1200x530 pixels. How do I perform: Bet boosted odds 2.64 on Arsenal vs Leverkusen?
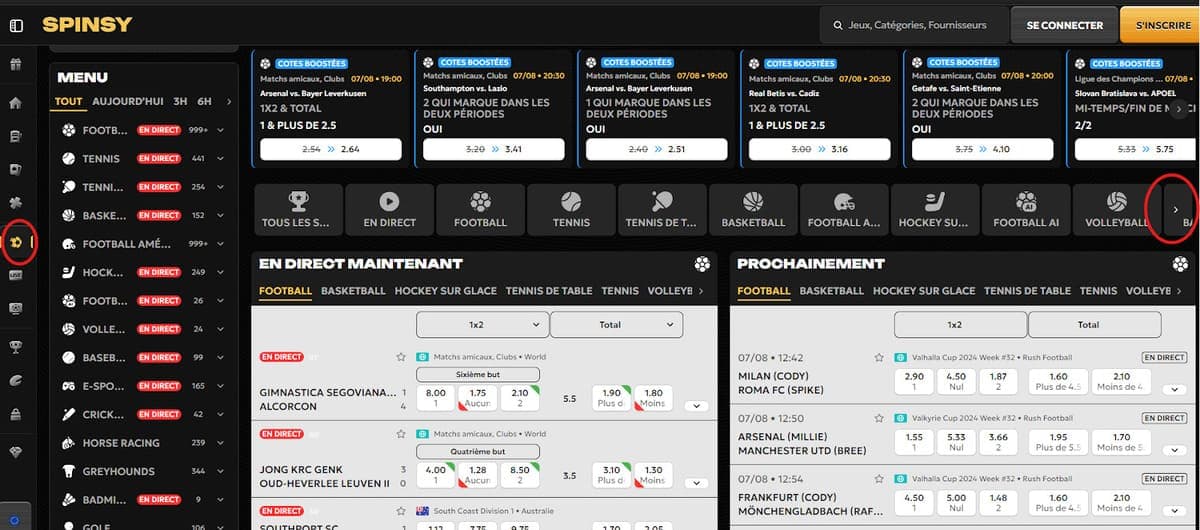[x=330, y=149]
